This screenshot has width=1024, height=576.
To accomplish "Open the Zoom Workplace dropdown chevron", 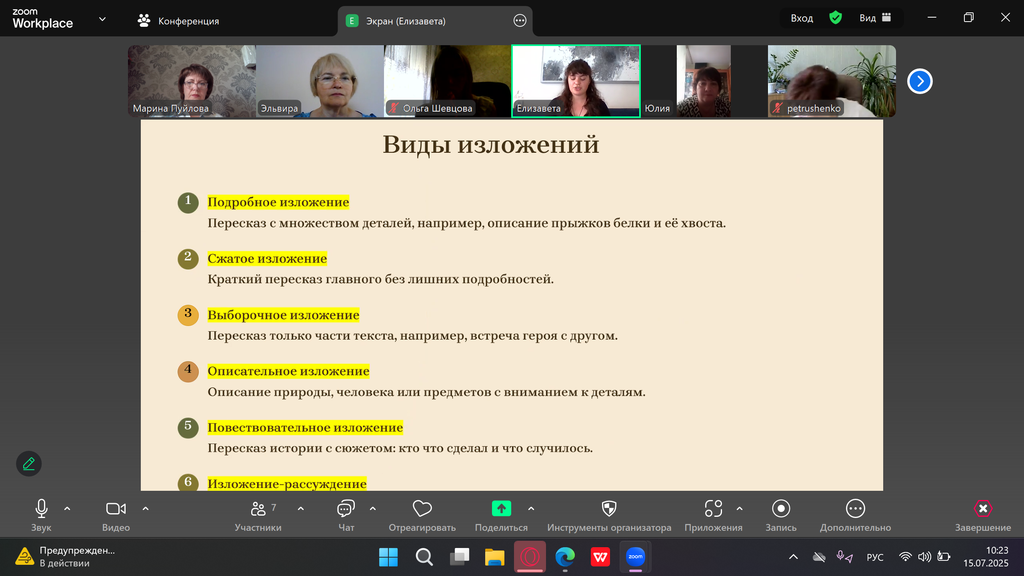I will click(102, 18).
